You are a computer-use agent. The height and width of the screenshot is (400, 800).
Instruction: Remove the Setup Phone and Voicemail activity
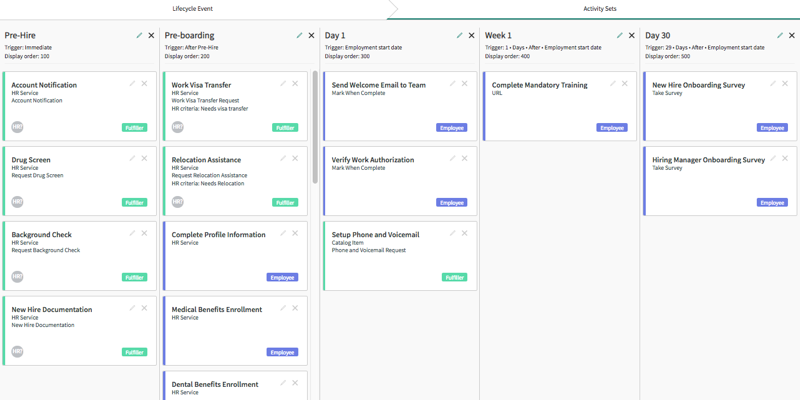coord(464,233)
